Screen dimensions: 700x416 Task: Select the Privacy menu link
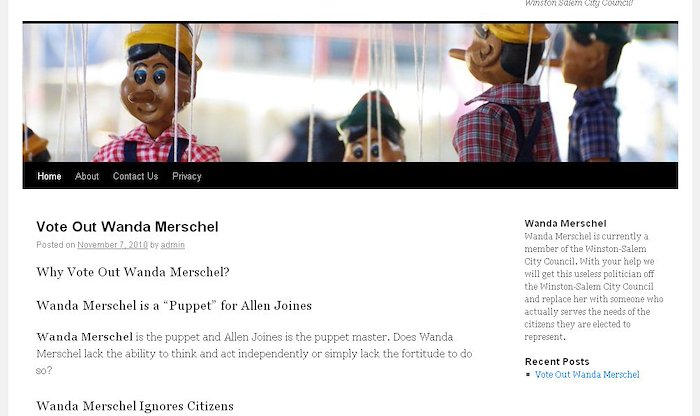[187, 176]
